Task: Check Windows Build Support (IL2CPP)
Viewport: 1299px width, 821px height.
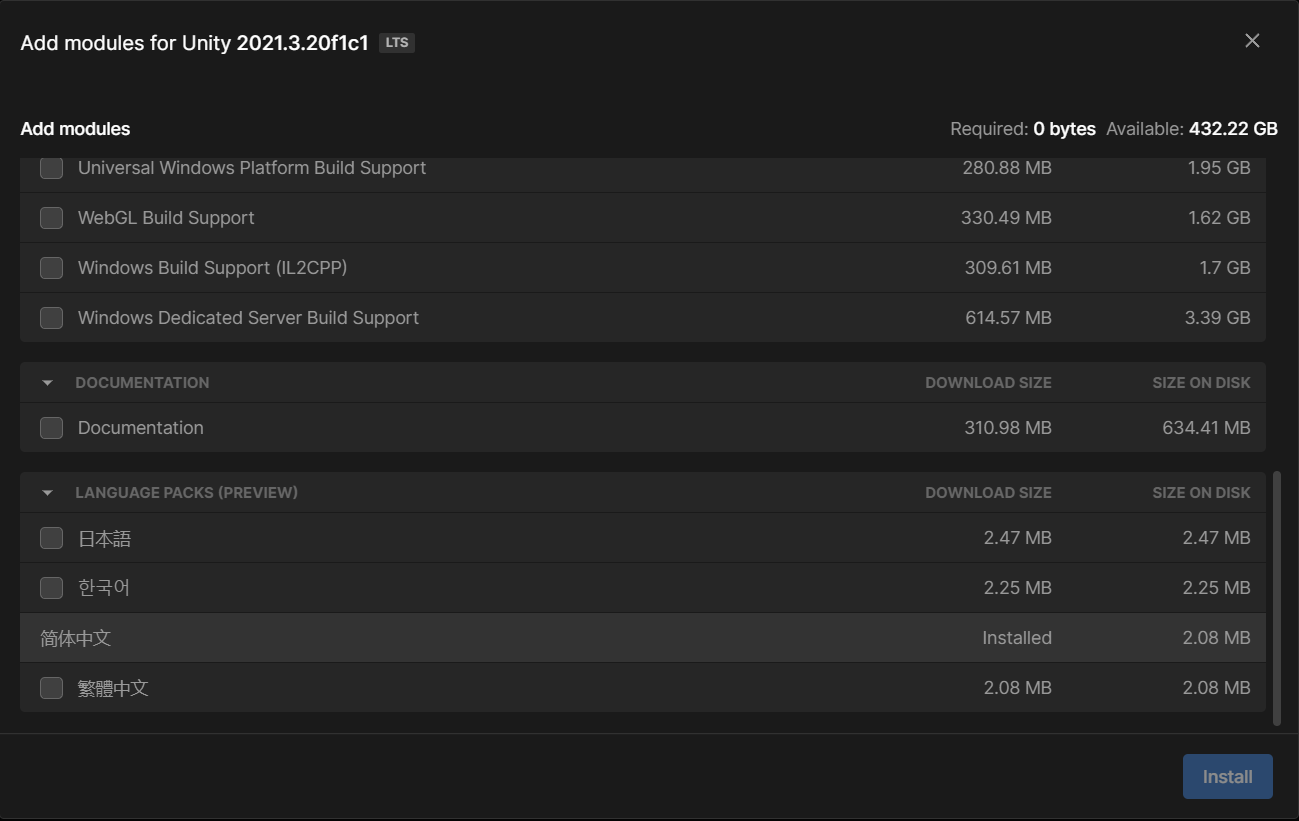Action: pyautogui.click(x=51, y=268)
